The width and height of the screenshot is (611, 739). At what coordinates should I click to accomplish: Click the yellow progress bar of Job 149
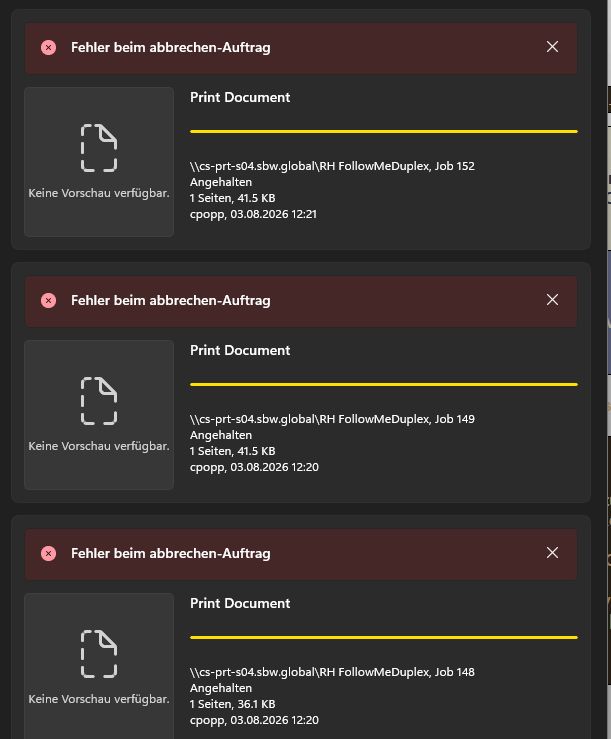384,385
